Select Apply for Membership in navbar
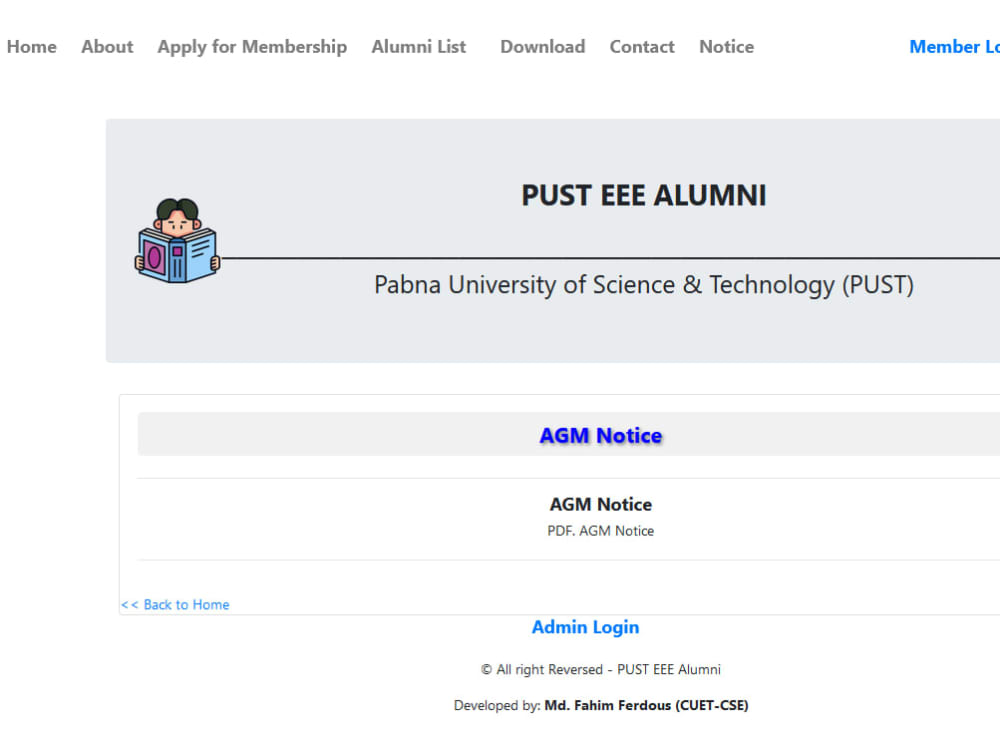 click(x=253, y=47)
